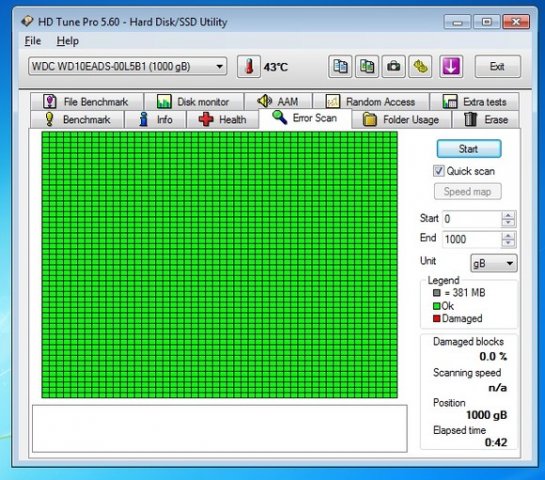Open the AAM tab
Viewport: 545px width, 480px height.
pyautogui.click(x=278, y=102)
